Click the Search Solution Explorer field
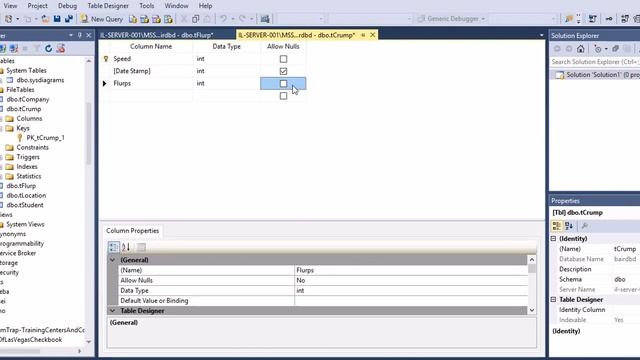Image resolution: width=640 pixels, height=360 pixels. pos(595,62)
